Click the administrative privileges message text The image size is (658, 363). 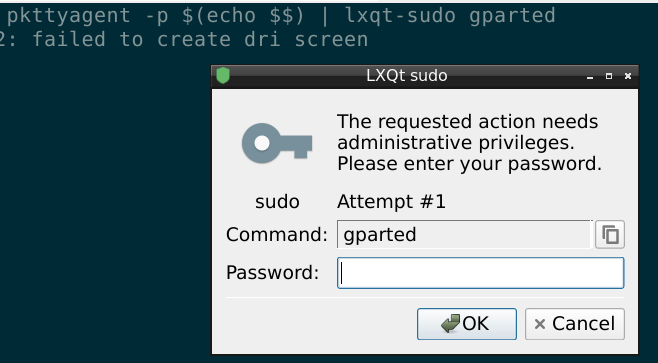coord(469,143)
